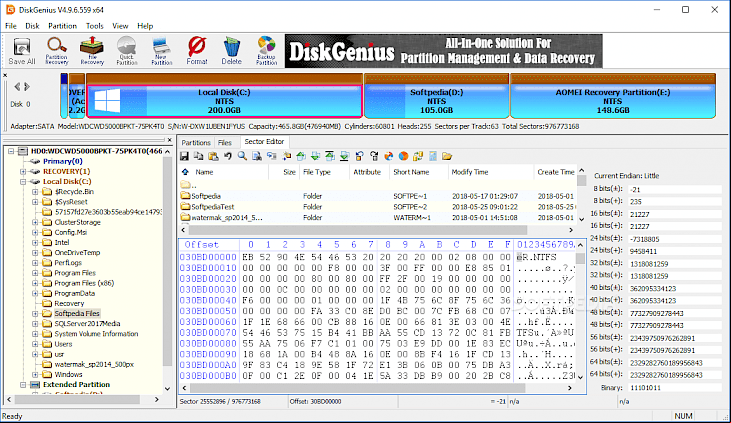Screen dimensions: 731x423
Task: Sort by the File Type column header
Action: [x=324, y=172]
